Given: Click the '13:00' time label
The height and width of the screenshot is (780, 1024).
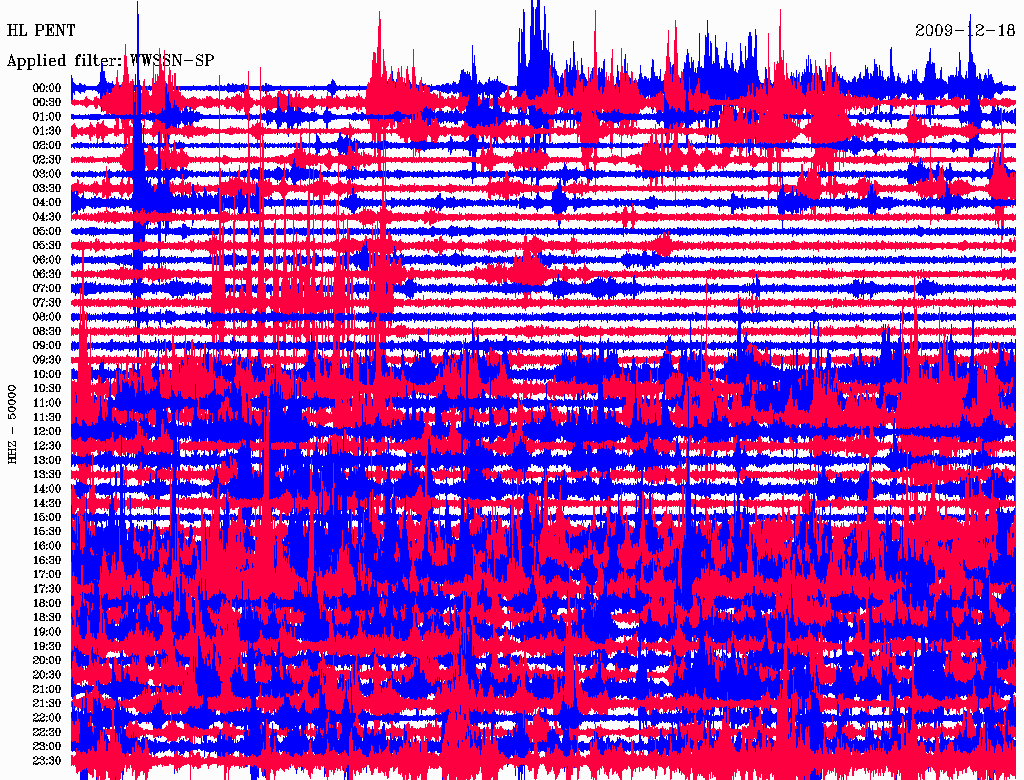Looking at the screenshot, I should [47, 461].
